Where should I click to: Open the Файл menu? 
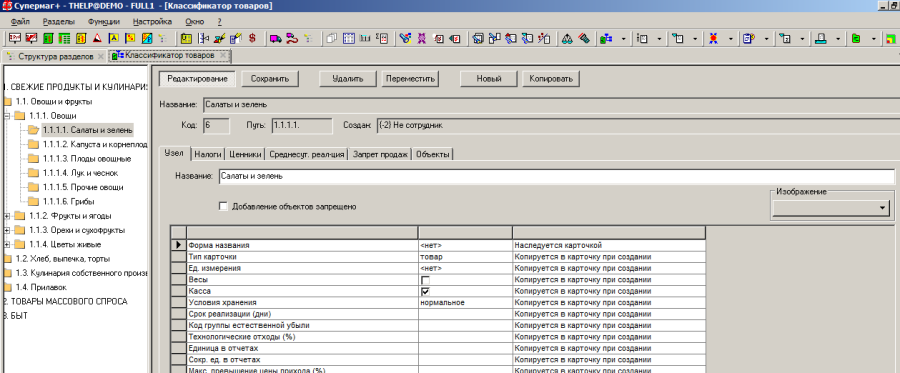(20, 21)
